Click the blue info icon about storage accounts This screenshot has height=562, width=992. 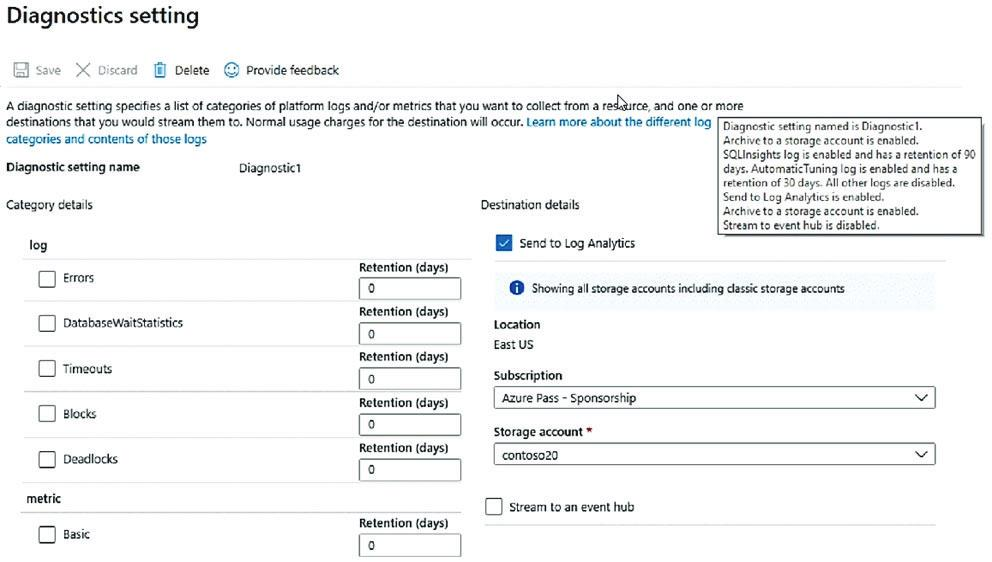(517, 288)
